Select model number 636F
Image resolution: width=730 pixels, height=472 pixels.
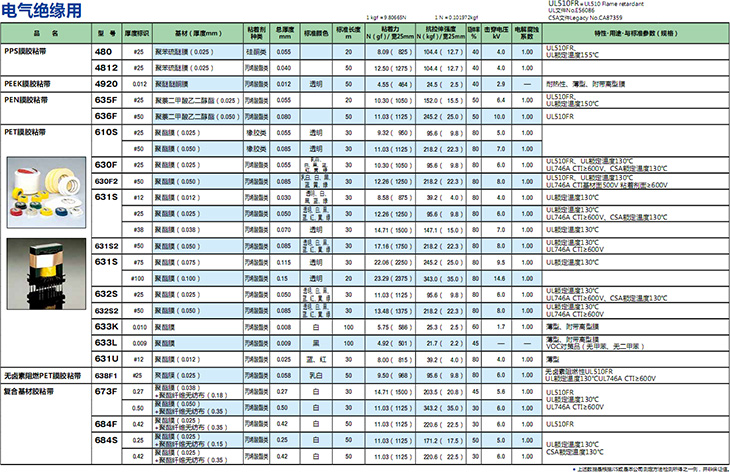[106, 116]
